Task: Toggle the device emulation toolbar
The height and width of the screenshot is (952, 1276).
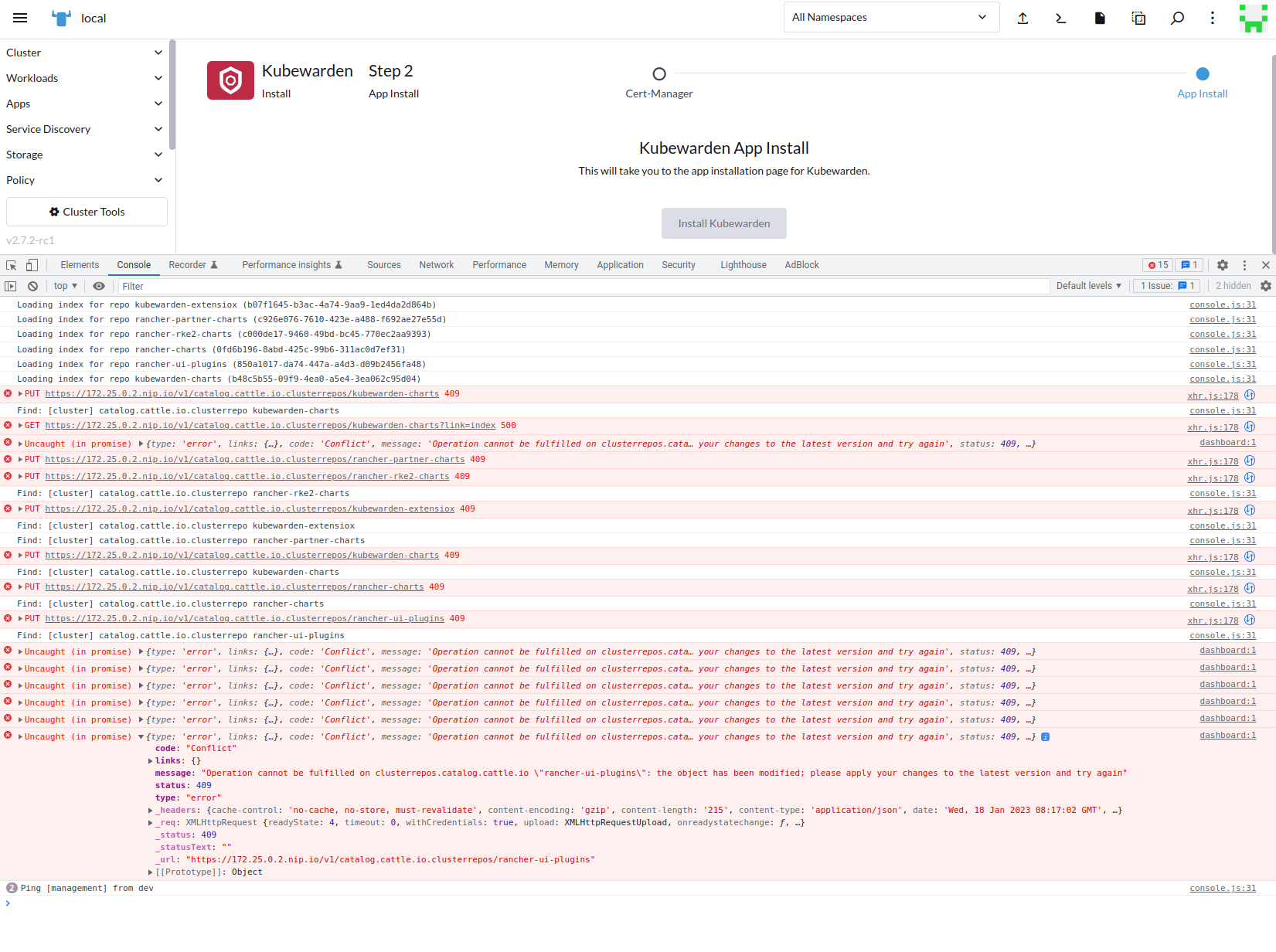Action: [x=32, y=265]
